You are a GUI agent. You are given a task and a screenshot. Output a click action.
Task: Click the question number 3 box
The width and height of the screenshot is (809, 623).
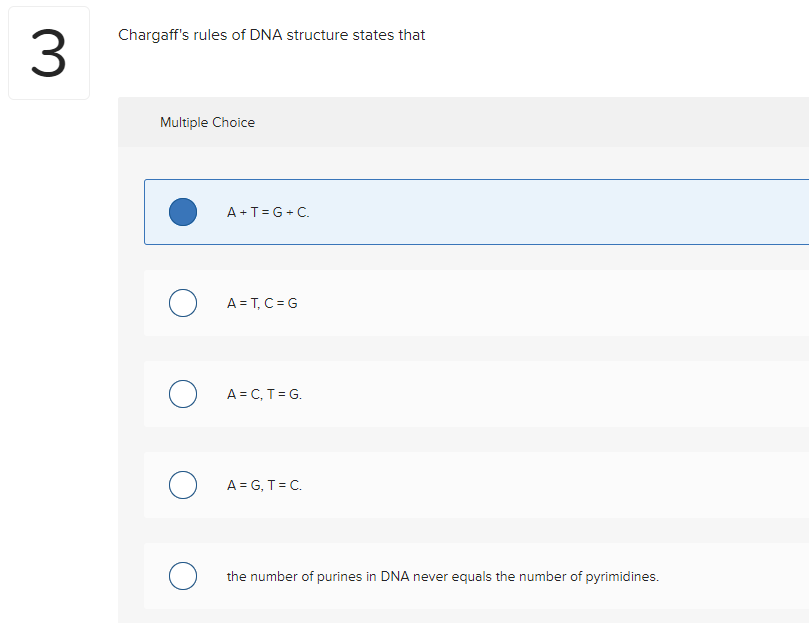click(x=49, y=54)
